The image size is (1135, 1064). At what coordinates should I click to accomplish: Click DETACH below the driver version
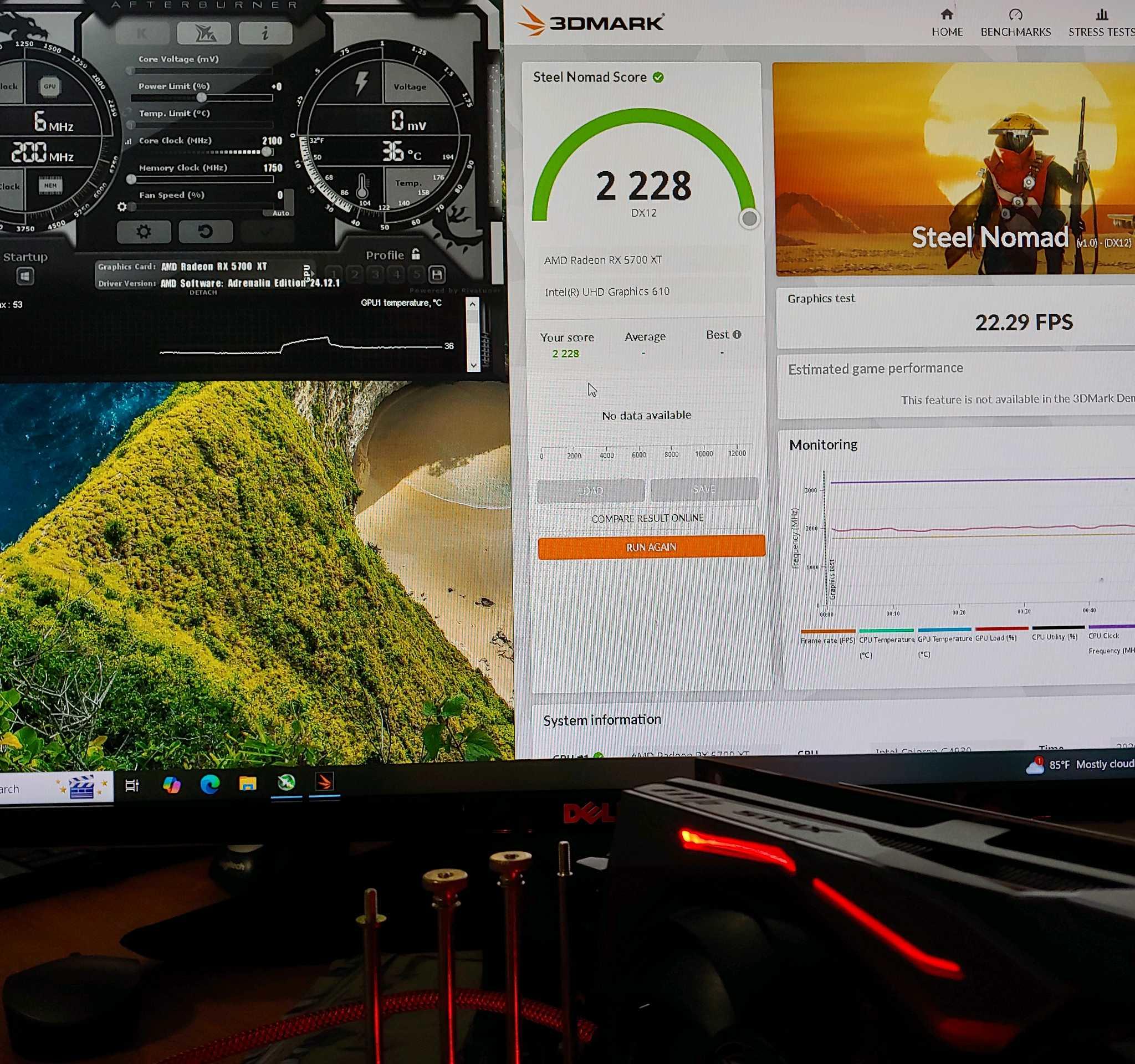point(203,292)
